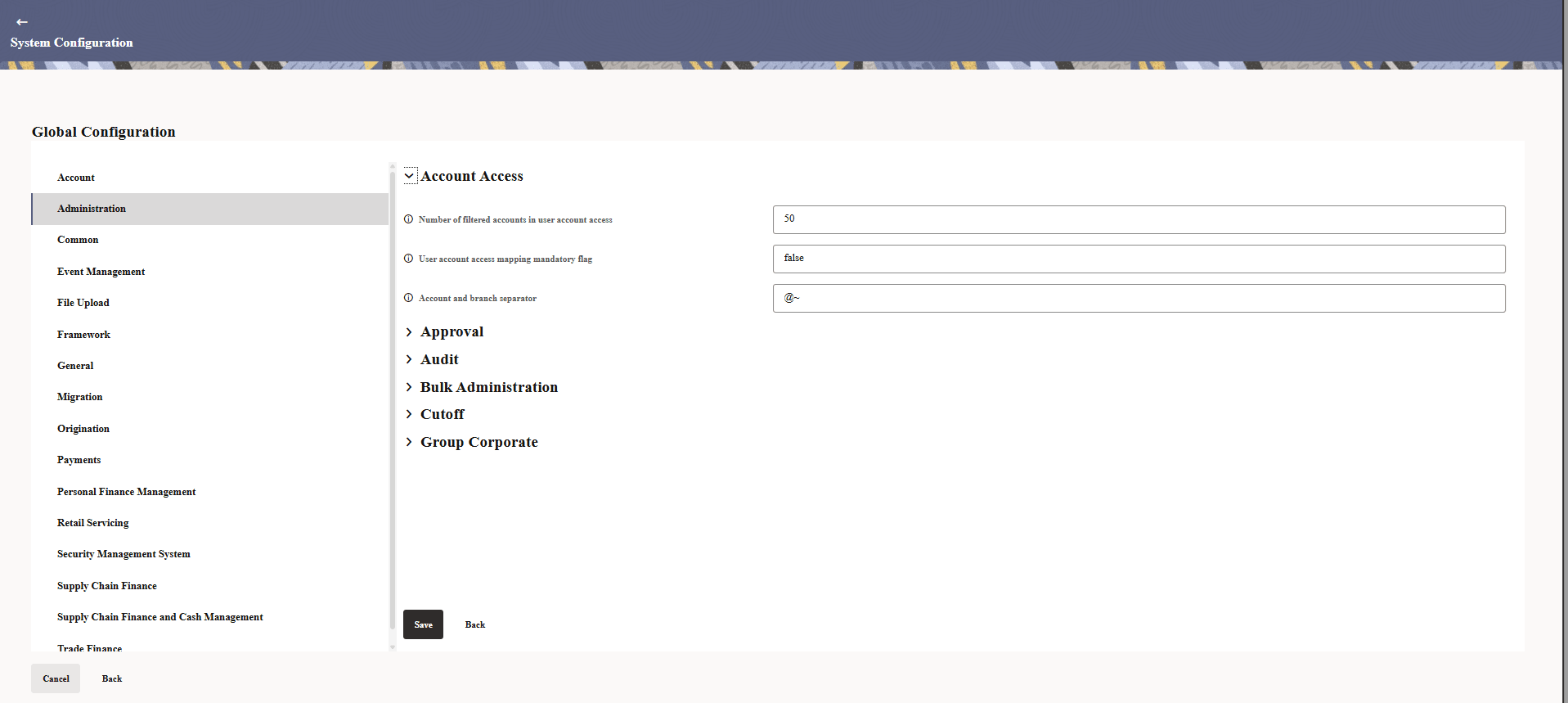Open Personal Finance Management category

[209, 492]
